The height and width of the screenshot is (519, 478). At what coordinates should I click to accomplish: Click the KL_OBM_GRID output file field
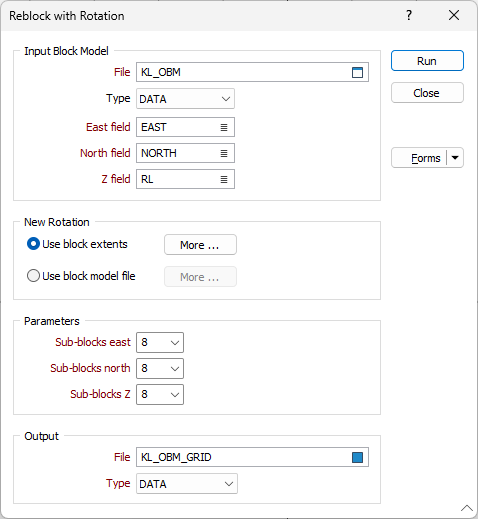pyautogui.click(x=252, y=457)
